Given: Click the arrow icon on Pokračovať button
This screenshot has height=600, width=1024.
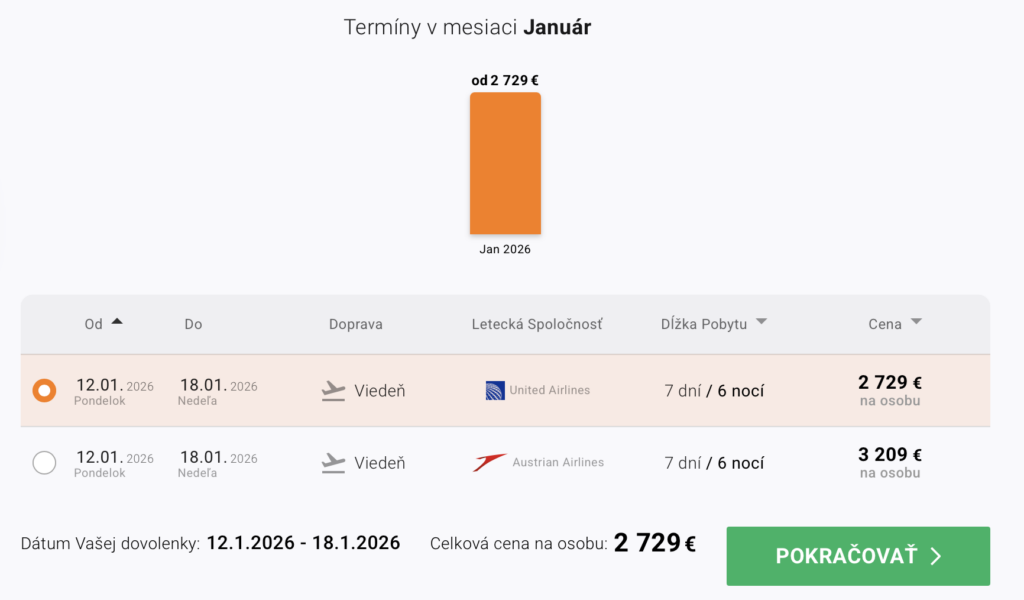Looking at the screenshot, I should (x=936, y=557).
